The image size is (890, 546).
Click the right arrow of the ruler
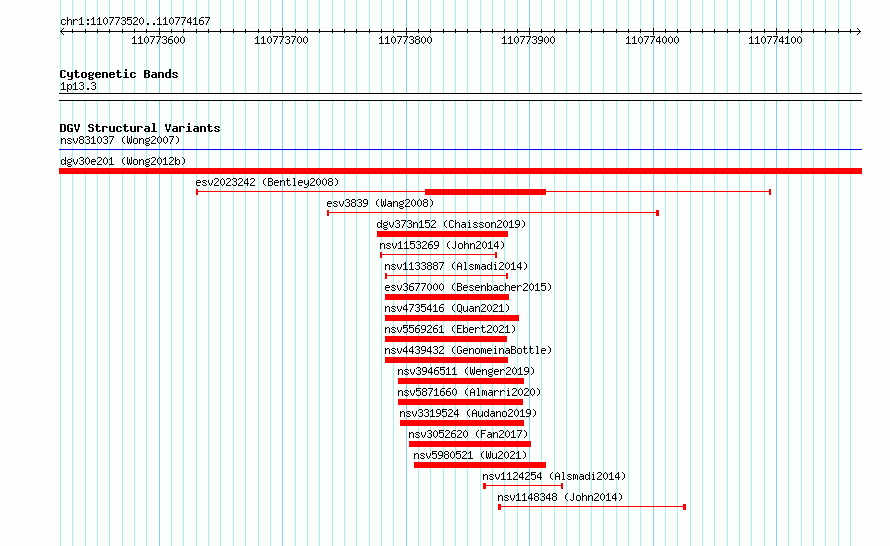(858, 31)
